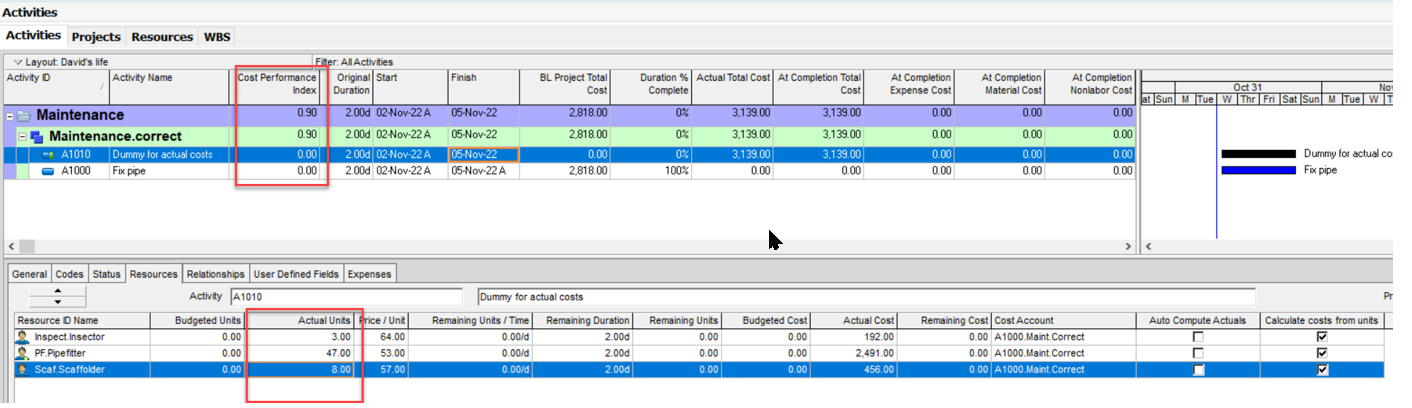The image size is (1412, 408).
Task: Click the activity table horizontal scrollbar left arrow
Action: [x=12, y=246]
